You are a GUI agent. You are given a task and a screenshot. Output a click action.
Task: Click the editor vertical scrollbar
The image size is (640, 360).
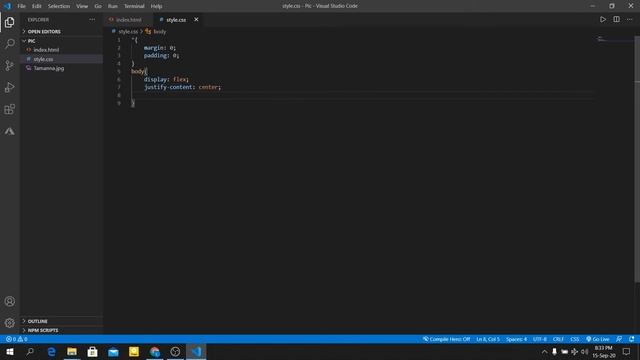pyautogui.click(x=637, y=159)
